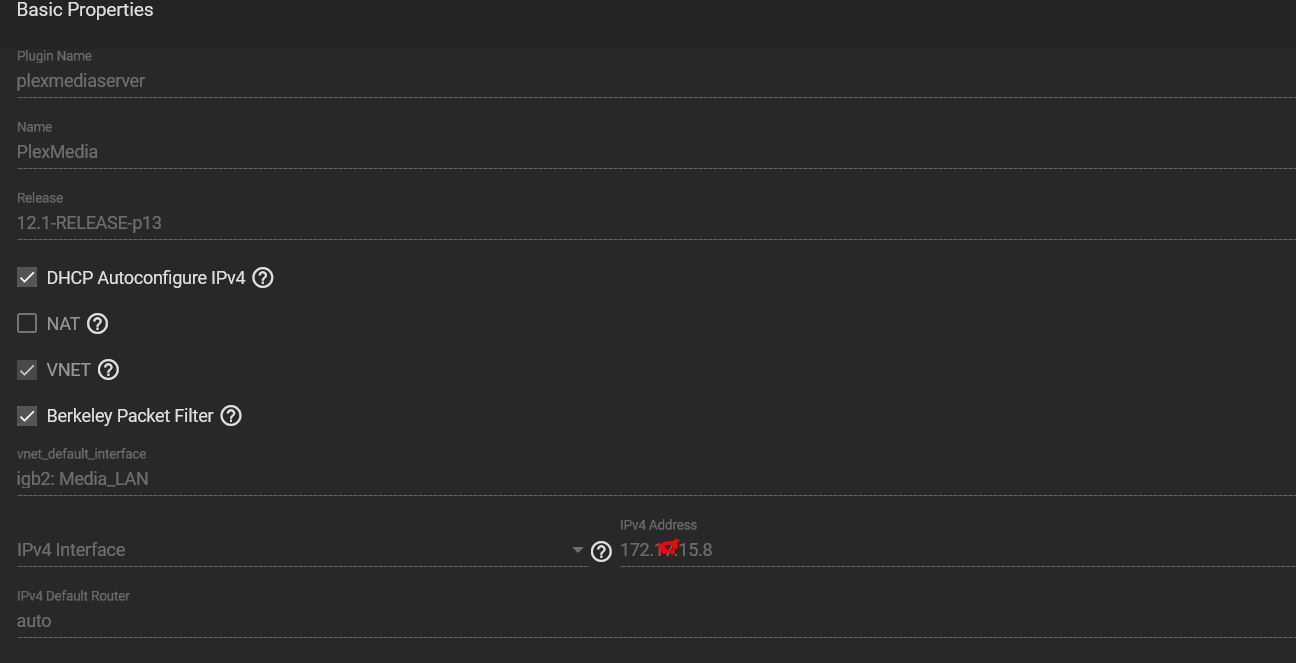Focus the IPv4 Address input field
This screenshot has width=1296, height=663.
(x=900, y=550)
